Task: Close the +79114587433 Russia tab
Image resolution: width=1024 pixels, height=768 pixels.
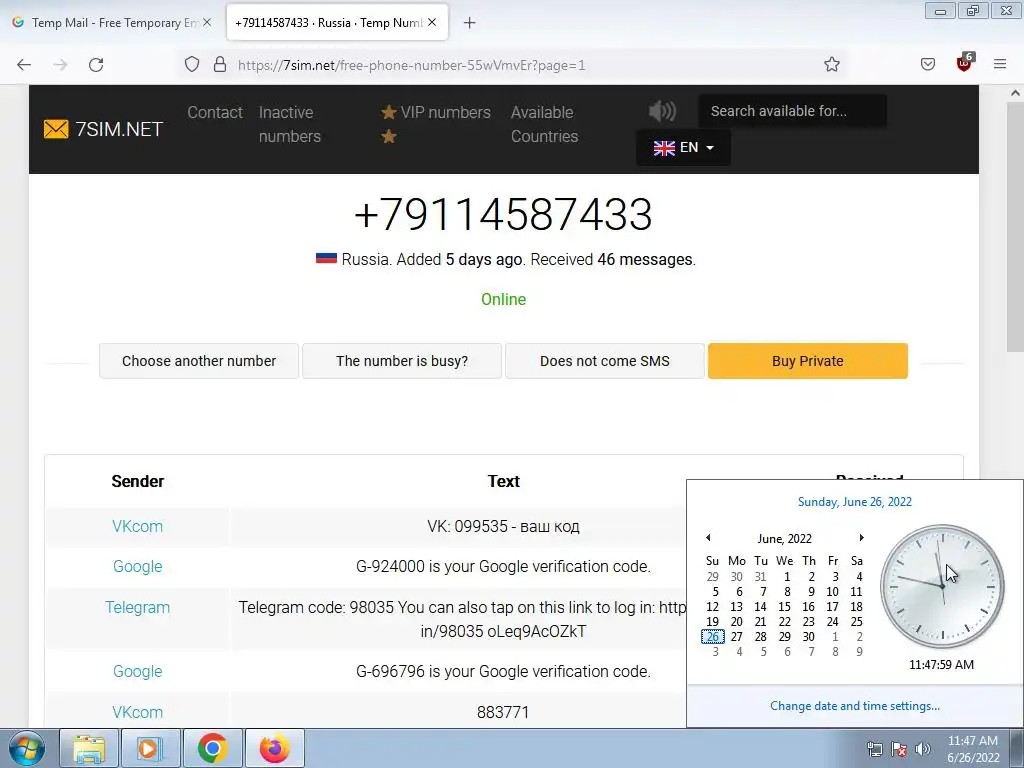Action: pos(432,22)
